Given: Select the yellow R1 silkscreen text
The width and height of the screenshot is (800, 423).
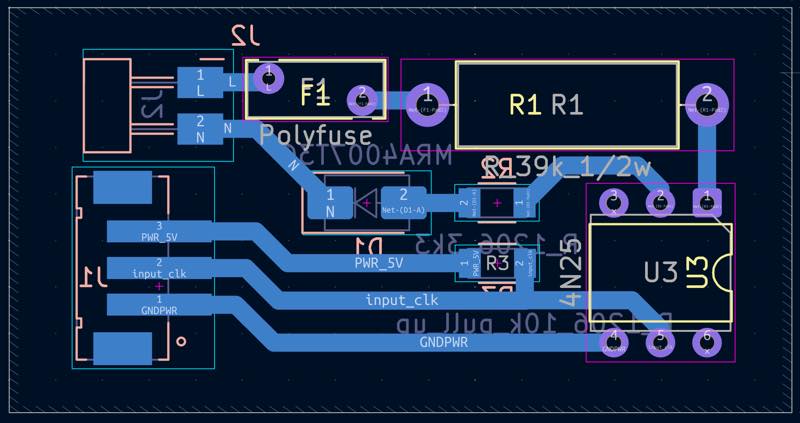Looking at the screenshot, I should click(x=525, y=105).
